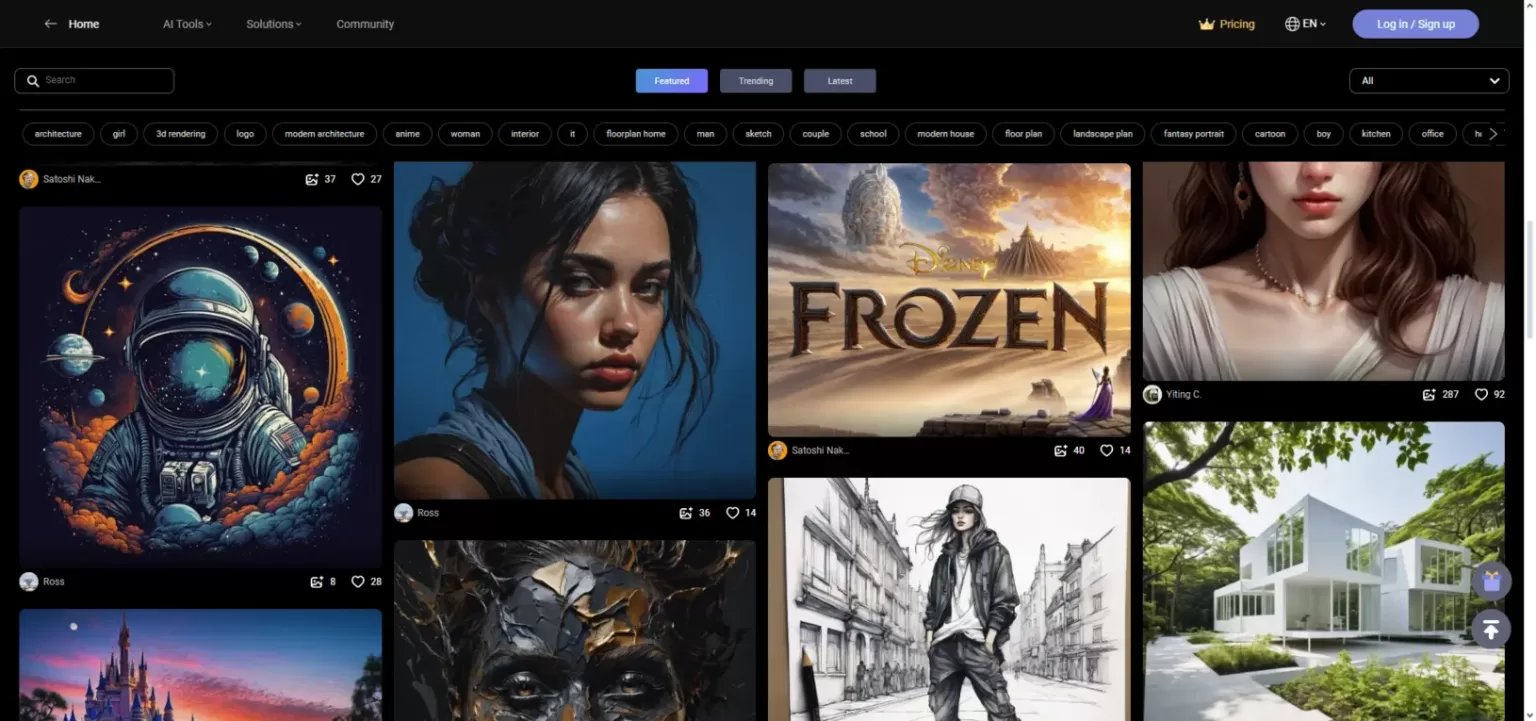Click the Search input field
The image size is (1536, 721).
(94, 81)
